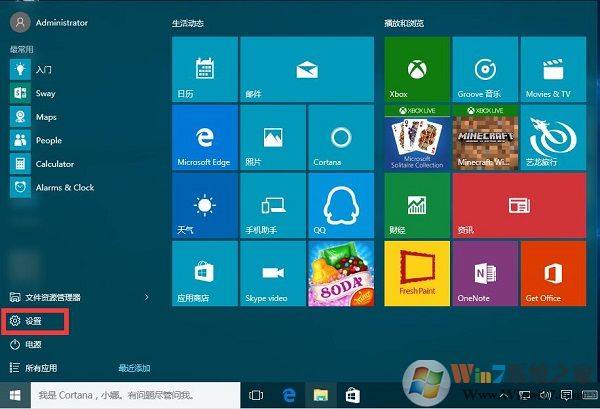Open Sway from the most used list
600x409 pixels.
point(33,93)
